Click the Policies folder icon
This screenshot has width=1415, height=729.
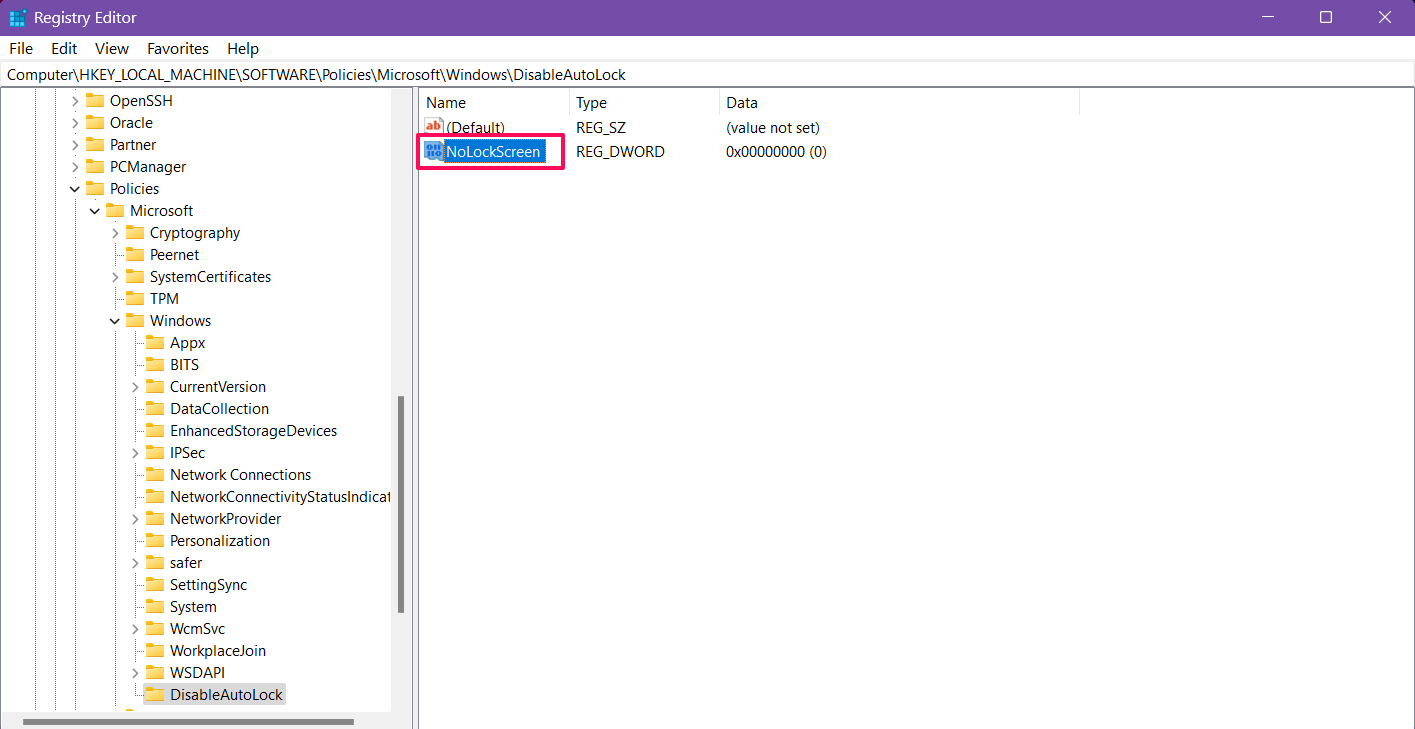95,188
